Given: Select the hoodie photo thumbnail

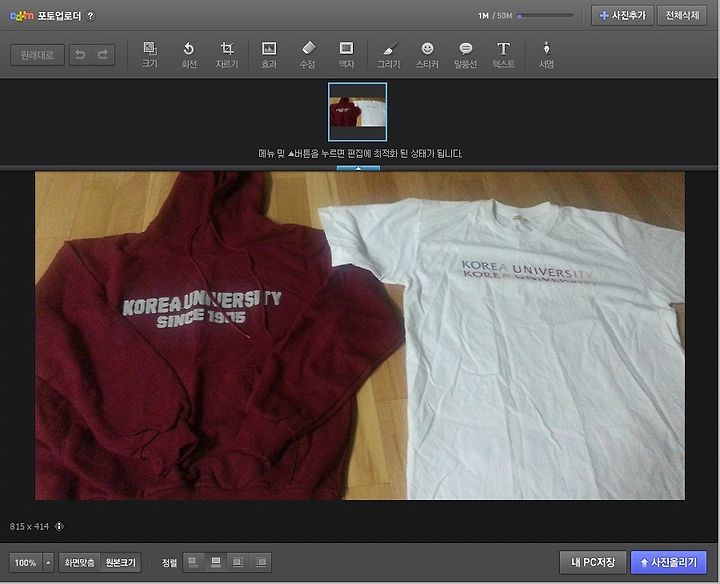Looking at the screenshot, I should point(357,112).
